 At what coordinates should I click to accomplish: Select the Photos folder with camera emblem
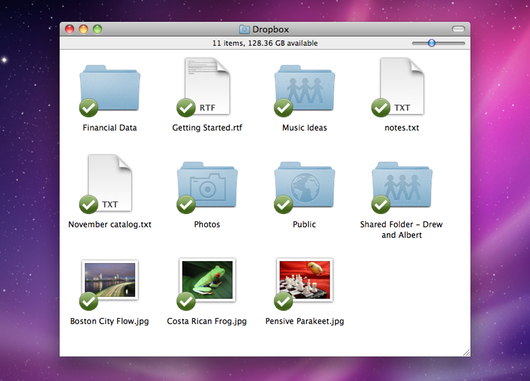click(207, 185)
